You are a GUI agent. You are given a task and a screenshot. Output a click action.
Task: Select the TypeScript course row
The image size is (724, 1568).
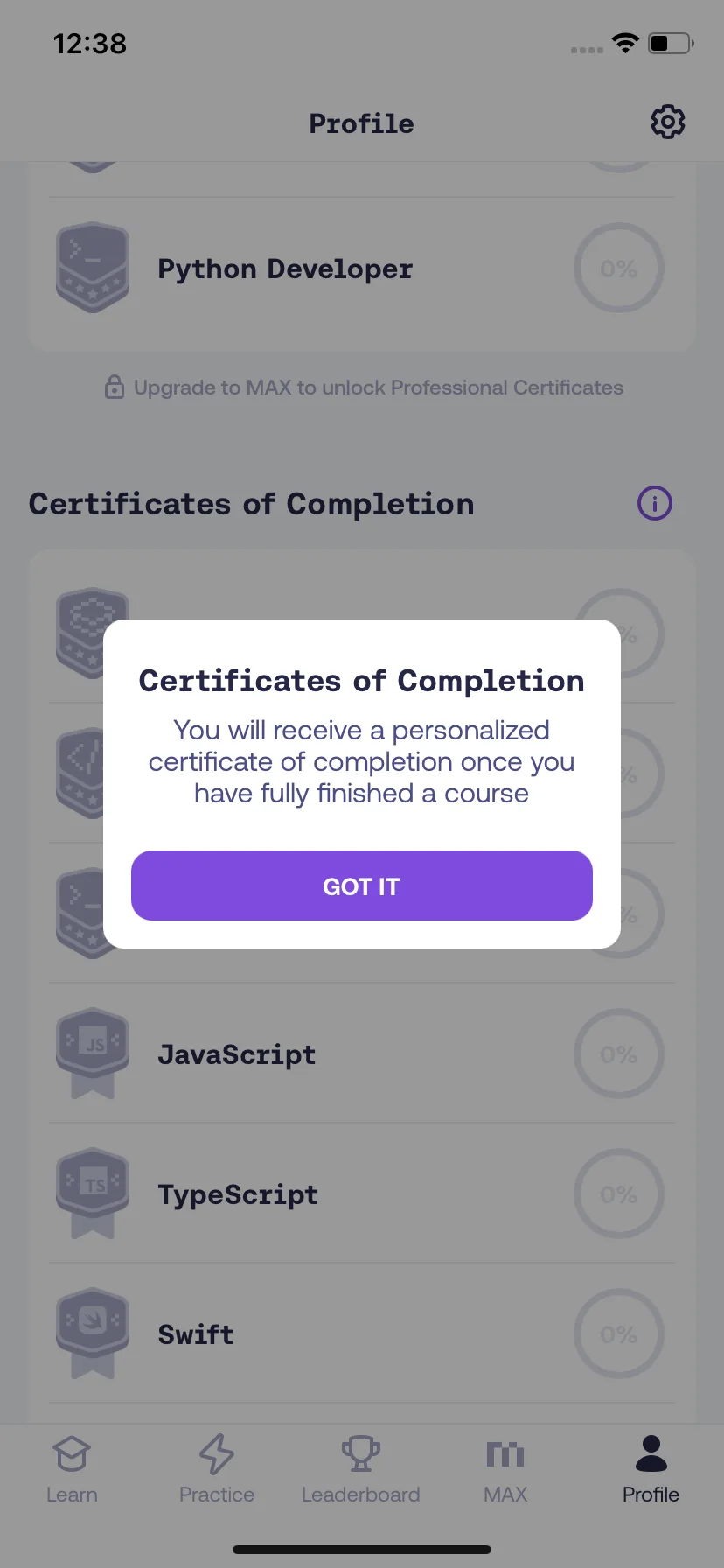pyautogui.click(x=362, y=1193)
